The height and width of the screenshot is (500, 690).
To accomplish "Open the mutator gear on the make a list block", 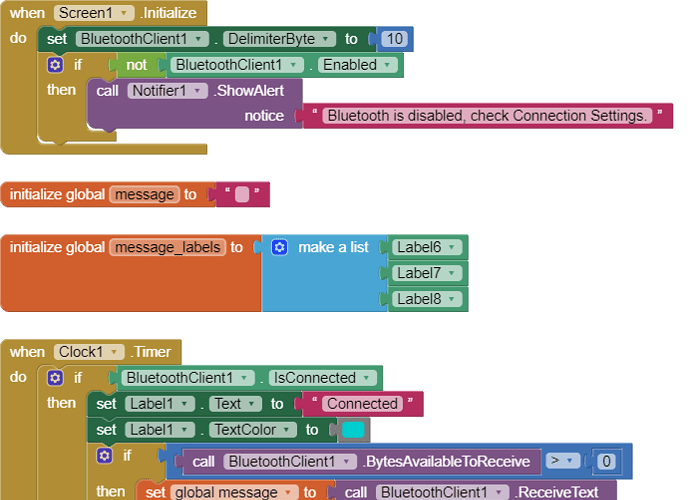I will pyautogui.click(x=280, y=247).
